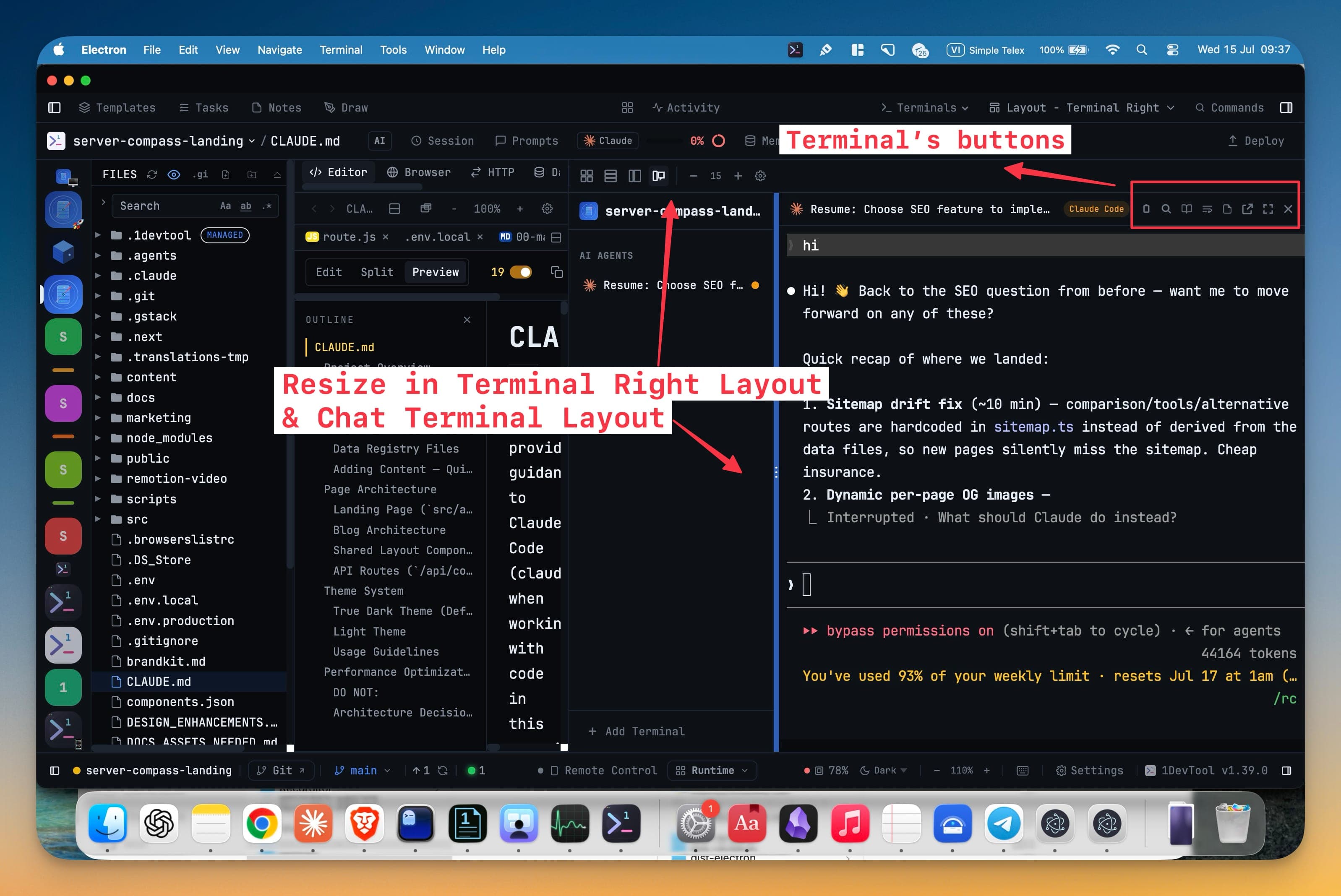Select the grid terminal layout icon
The image size is (1341, 896).
[587, 176]
